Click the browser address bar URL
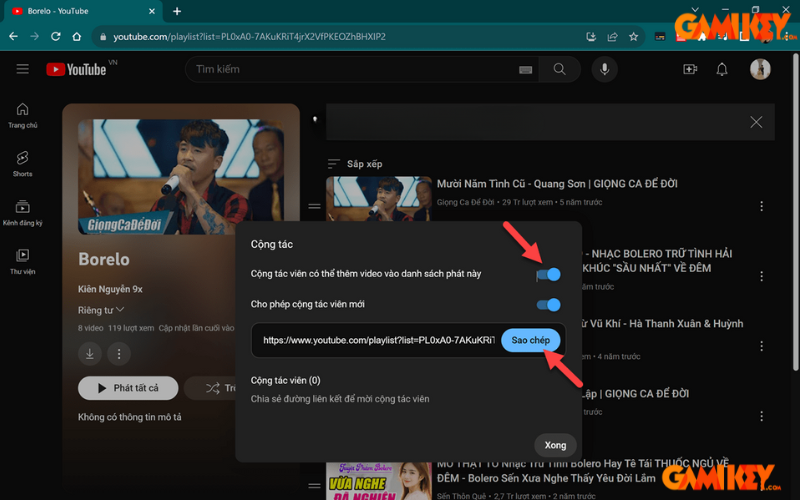The width and height of the screenshot is (800, 500). 249,37
